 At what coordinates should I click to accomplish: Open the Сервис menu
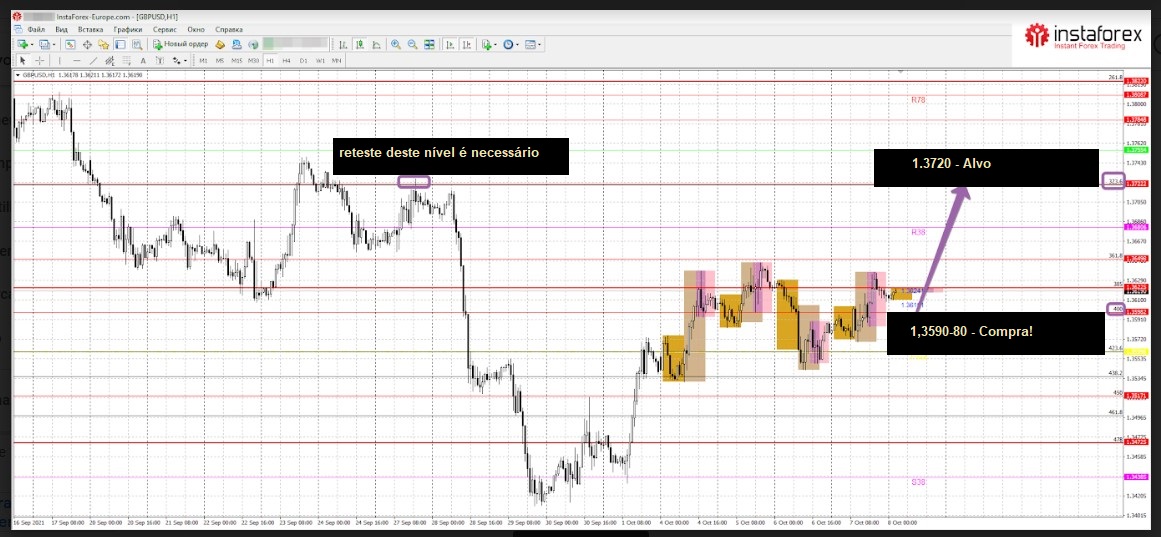pos(164,30)
